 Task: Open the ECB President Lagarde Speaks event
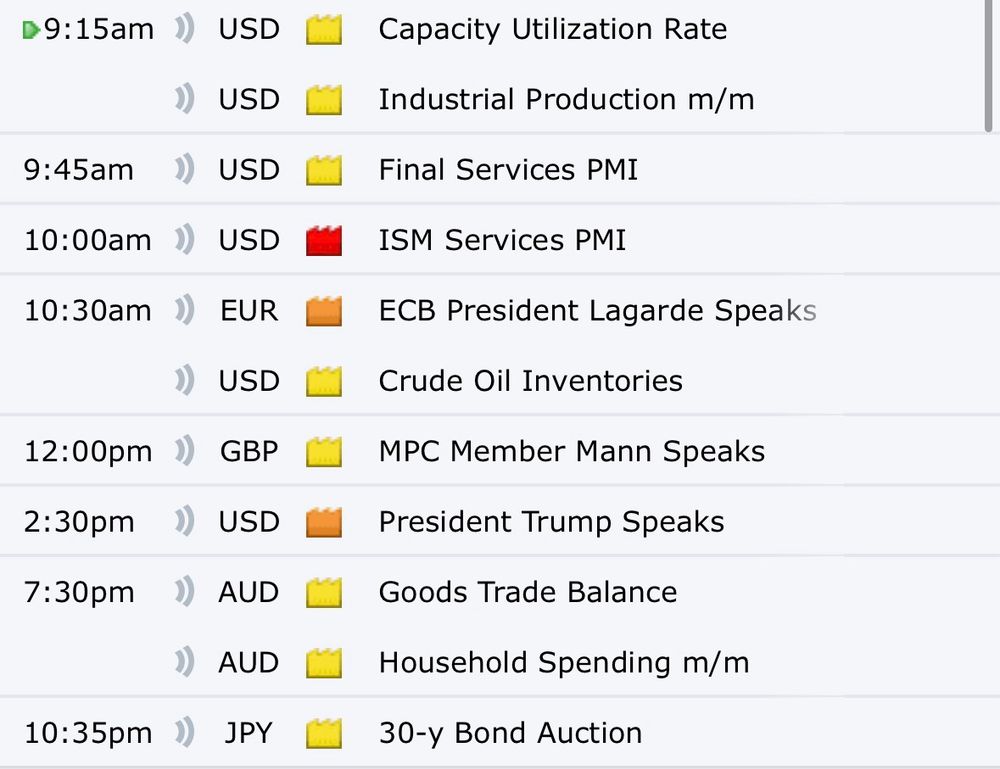point(597,311)
